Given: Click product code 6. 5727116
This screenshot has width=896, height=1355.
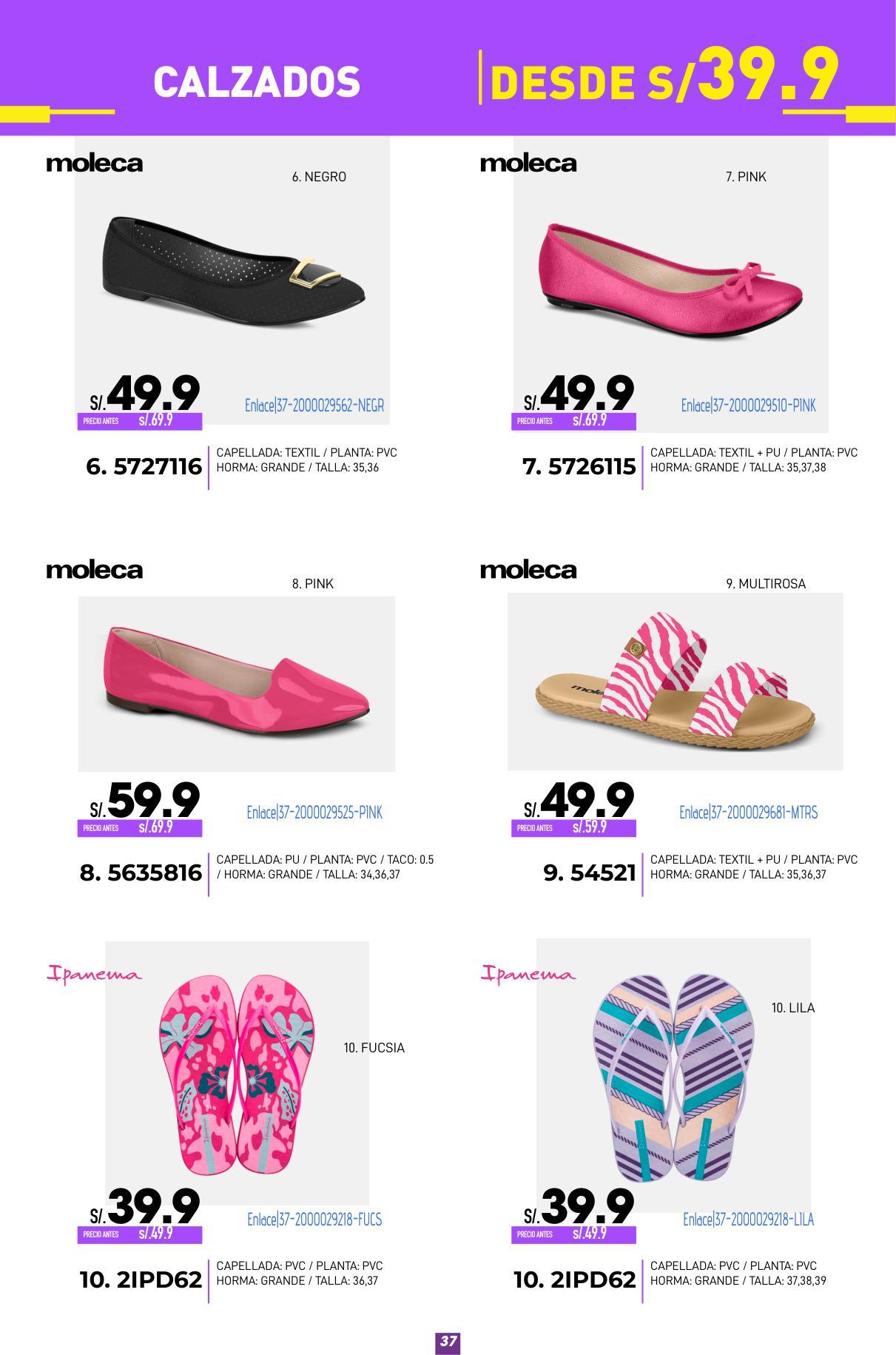Looking at the screenshot, I should [x=144, y=467].
